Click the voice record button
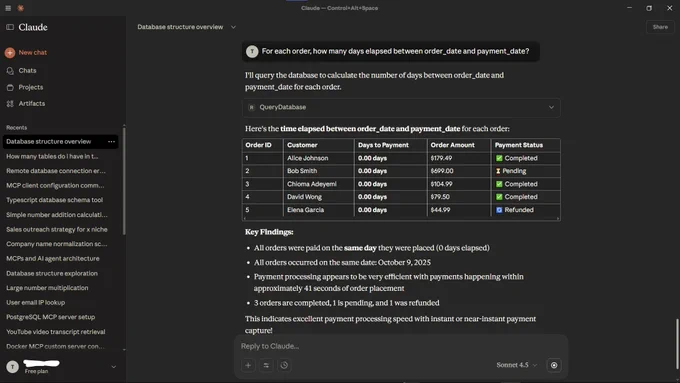680x383 pixels. point(554,365)
